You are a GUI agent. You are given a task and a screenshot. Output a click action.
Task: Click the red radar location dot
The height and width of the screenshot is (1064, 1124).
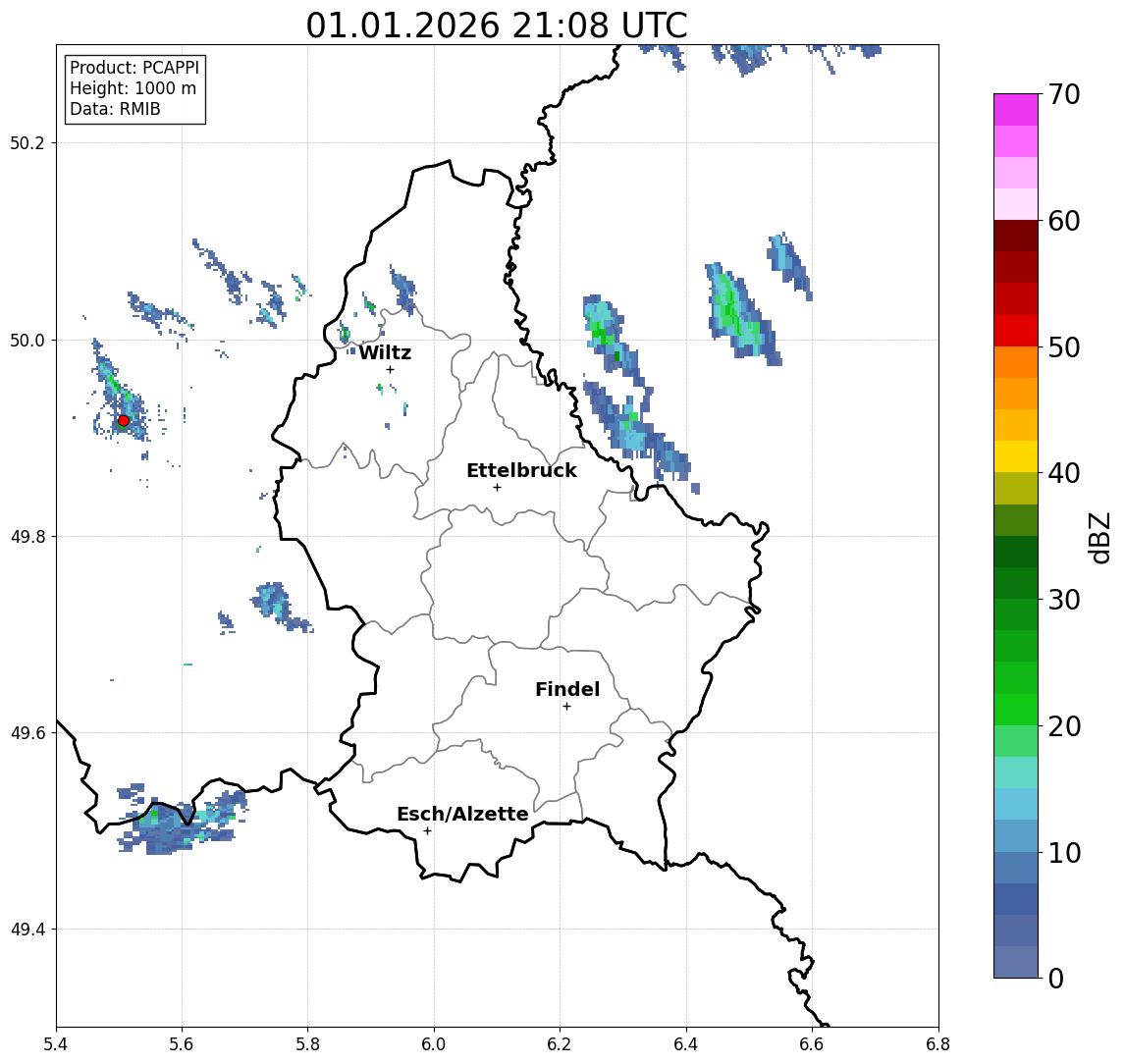[x=124, y=421]
